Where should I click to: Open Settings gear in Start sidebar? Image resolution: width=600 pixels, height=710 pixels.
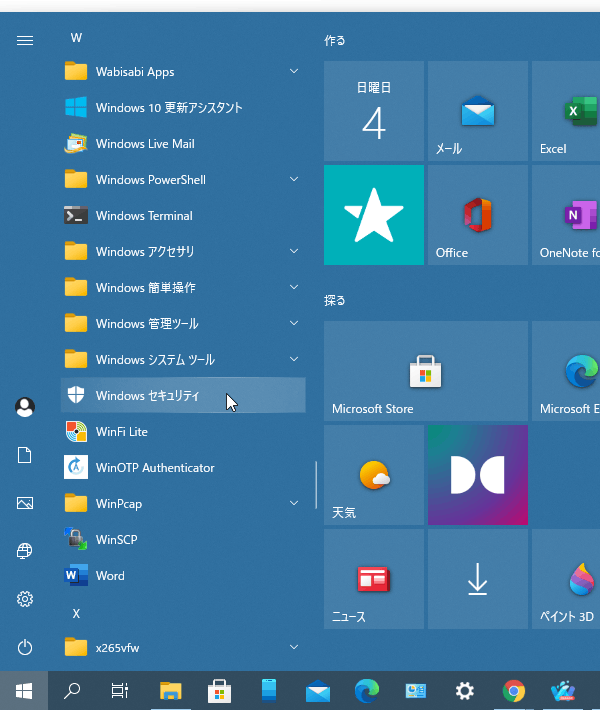[x=25, y=599]
